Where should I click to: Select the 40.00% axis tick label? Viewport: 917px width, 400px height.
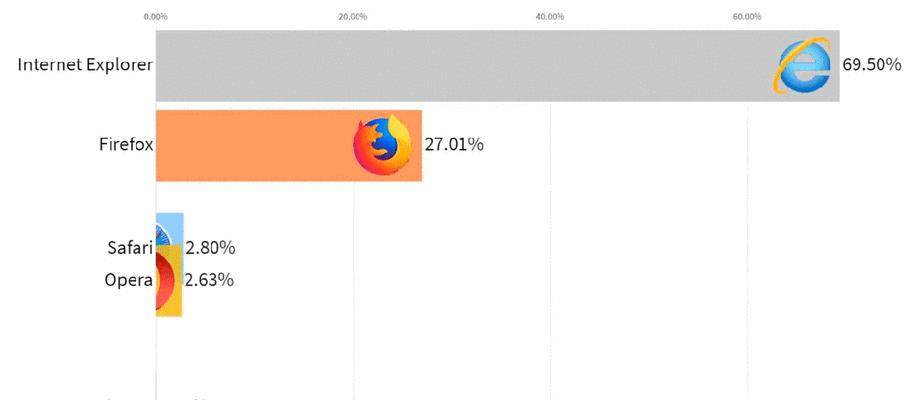coord(550,16)
